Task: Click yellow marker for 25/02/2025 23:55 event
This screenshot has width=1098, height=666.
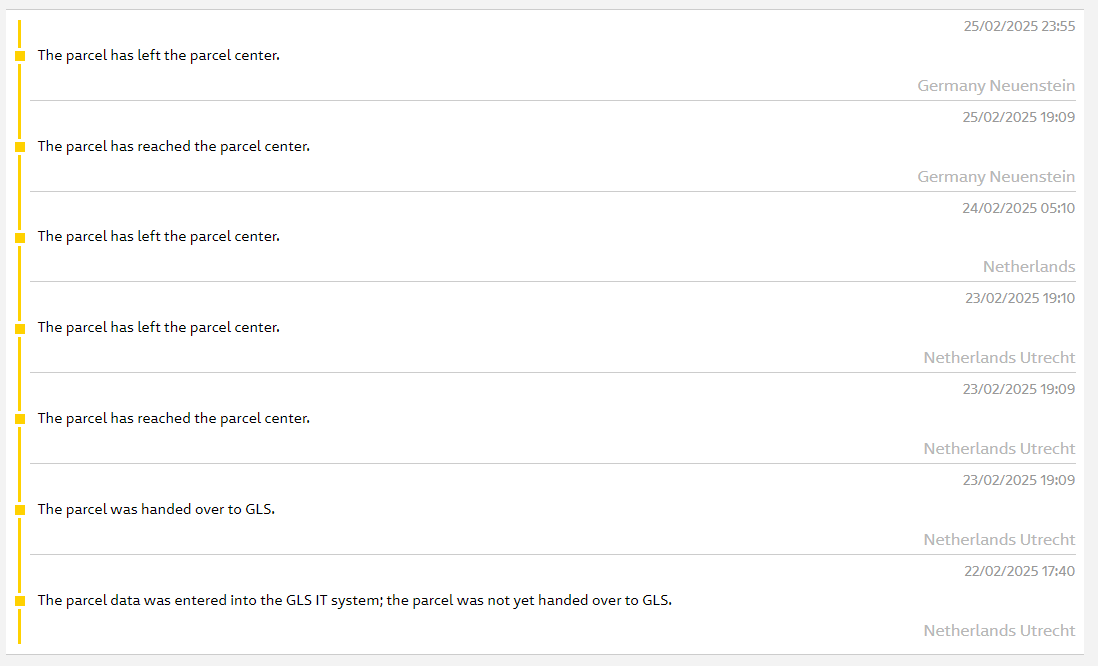Action: [x=20, y=56]
